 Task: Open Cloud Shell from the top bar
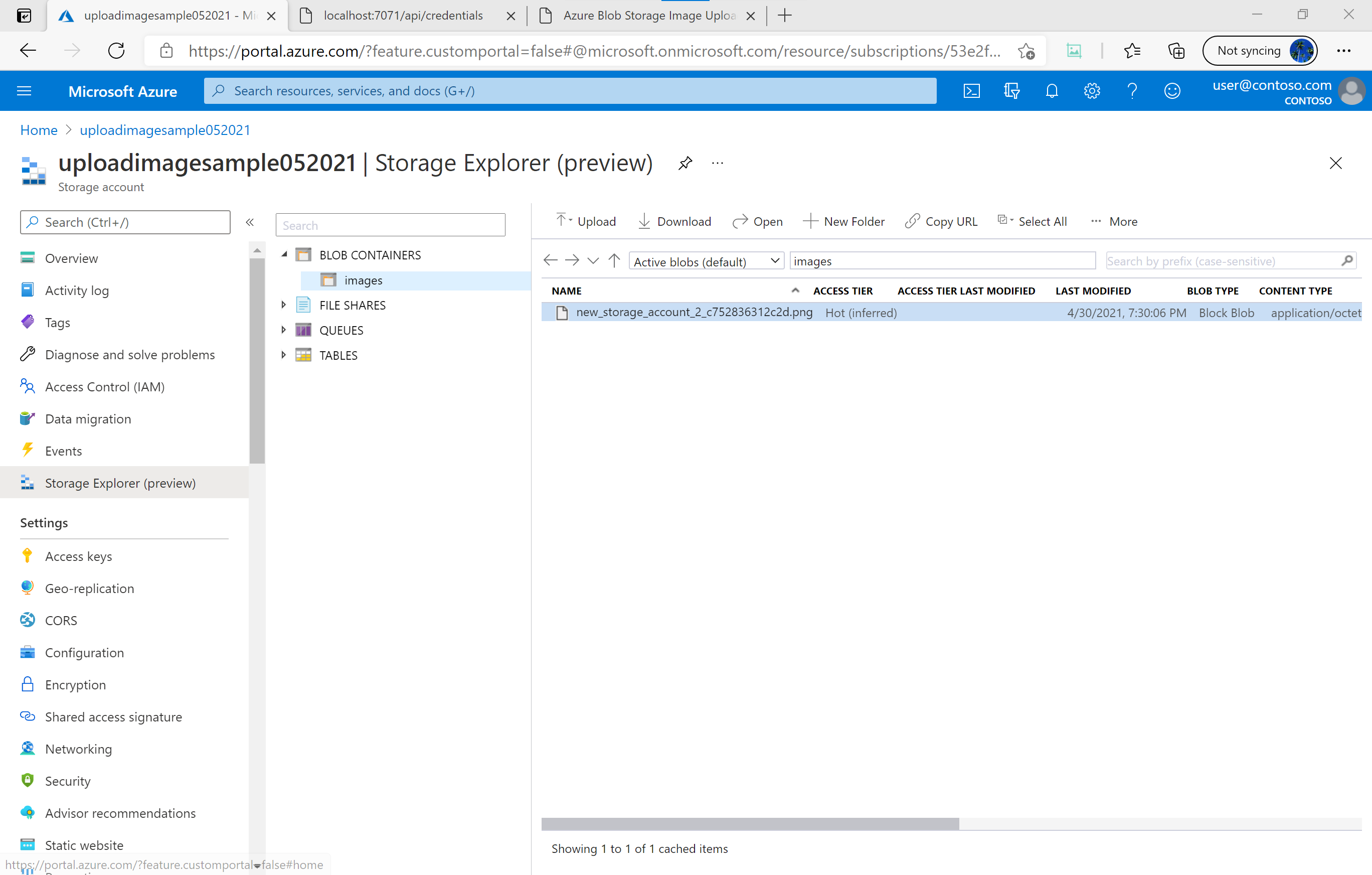(972, 91)
